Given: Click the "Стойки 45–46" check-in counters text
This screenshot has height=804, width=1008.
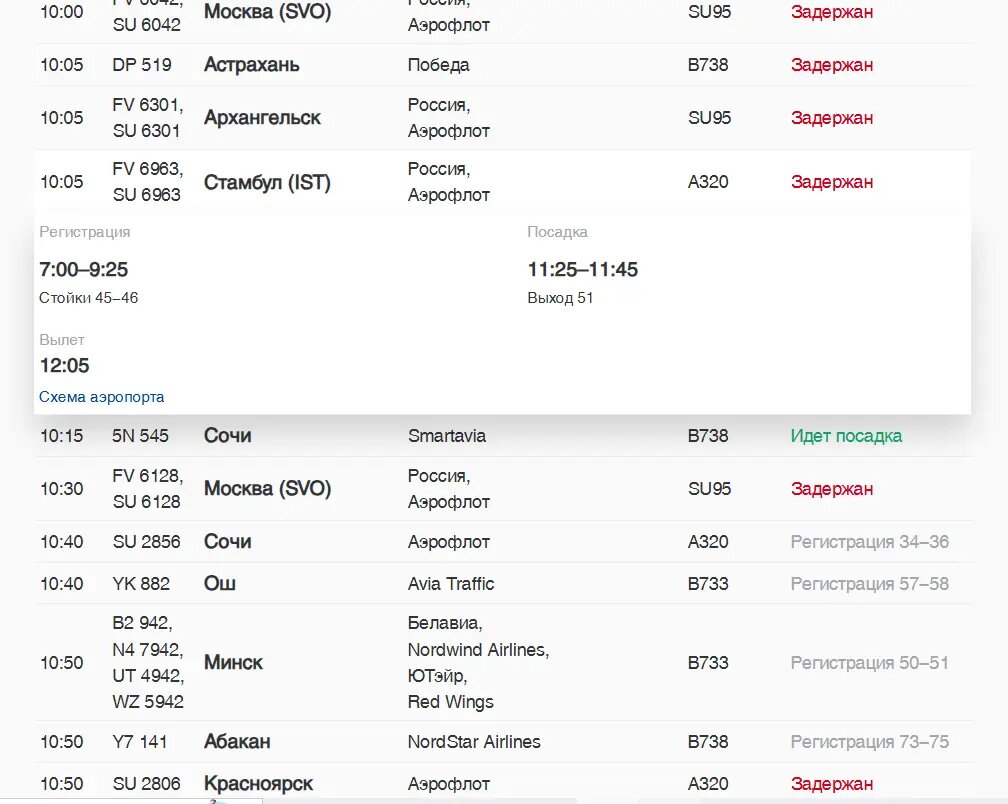Looking at the screenshot, I should (x=88, y=298).
